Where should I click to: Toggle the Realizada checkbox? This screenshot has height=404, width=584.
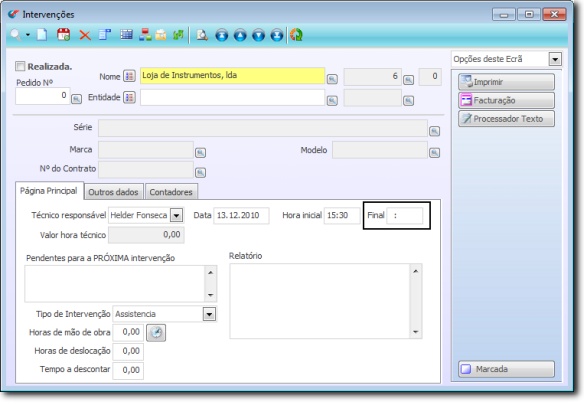(20, 66)
